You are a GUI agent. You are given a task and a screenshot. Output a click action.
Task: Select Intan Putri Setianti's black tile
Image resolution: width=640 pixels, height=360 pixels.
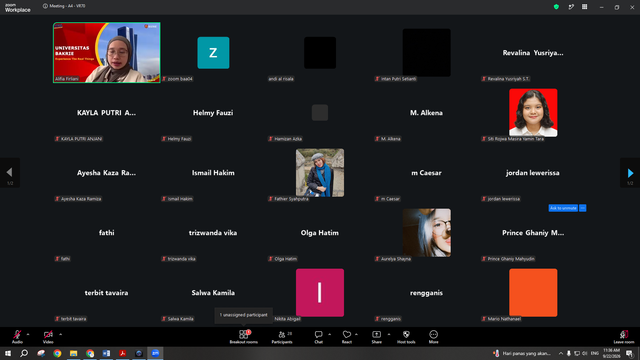pos(427,53)
